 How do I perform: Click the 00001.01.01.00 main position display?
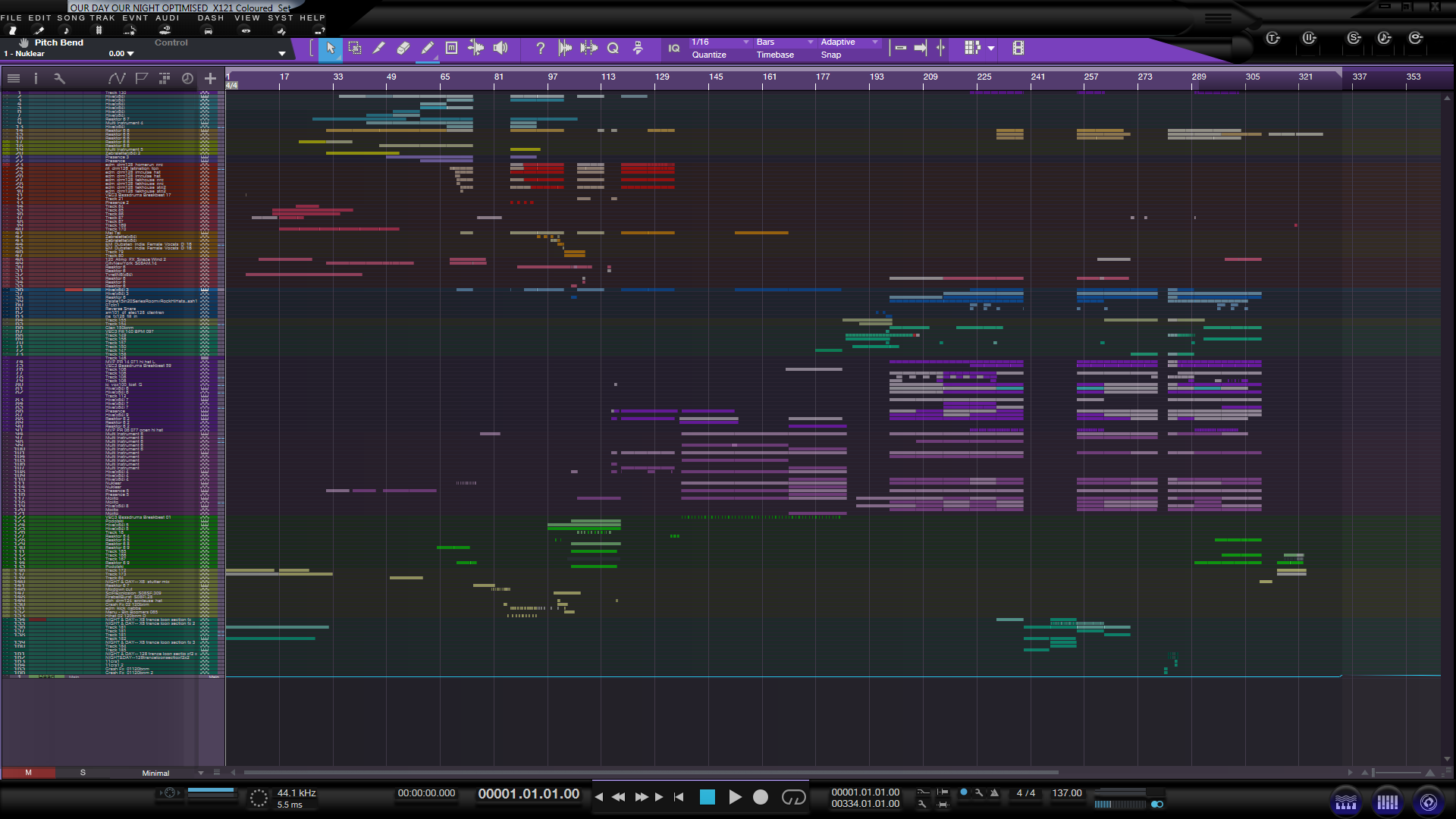pos(529,794)
